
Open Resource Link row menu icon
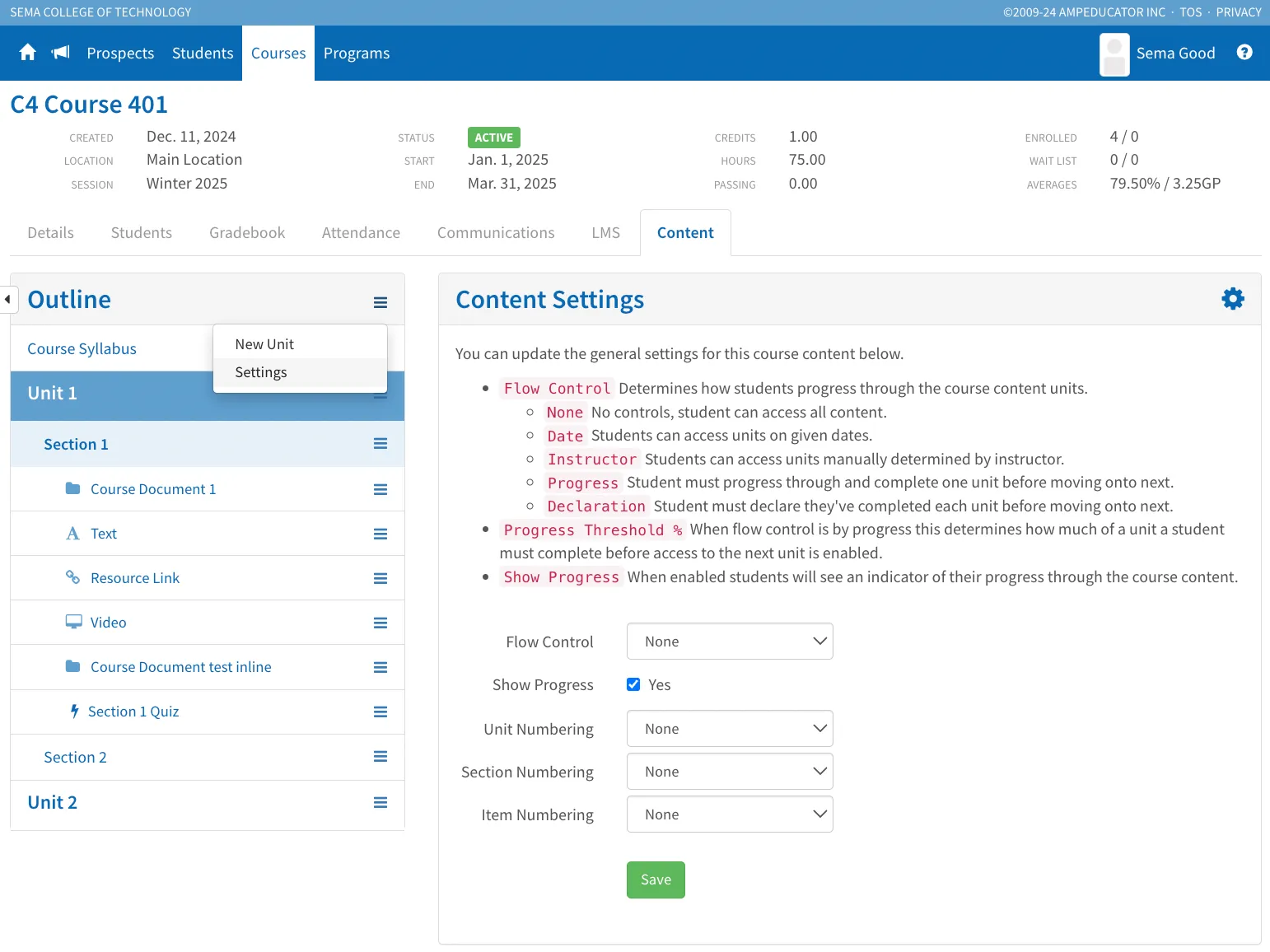(381, 578)
